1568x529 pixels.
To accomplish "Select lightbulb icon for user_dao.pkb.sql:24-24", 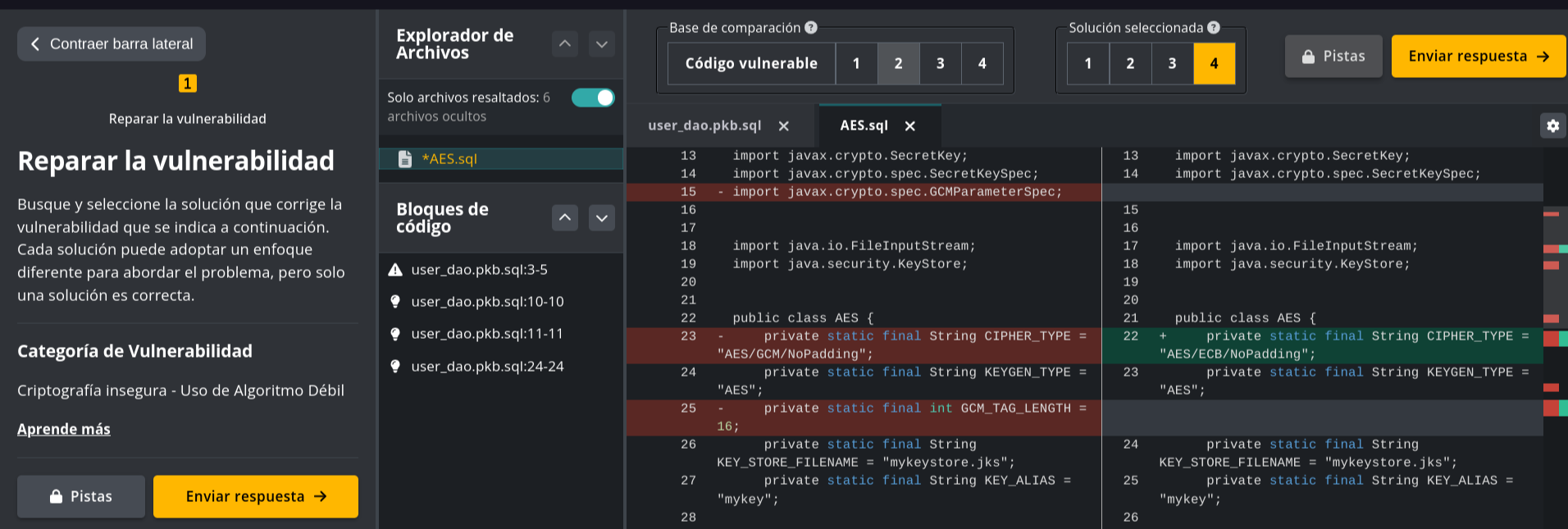I will (x=395, y=366).
